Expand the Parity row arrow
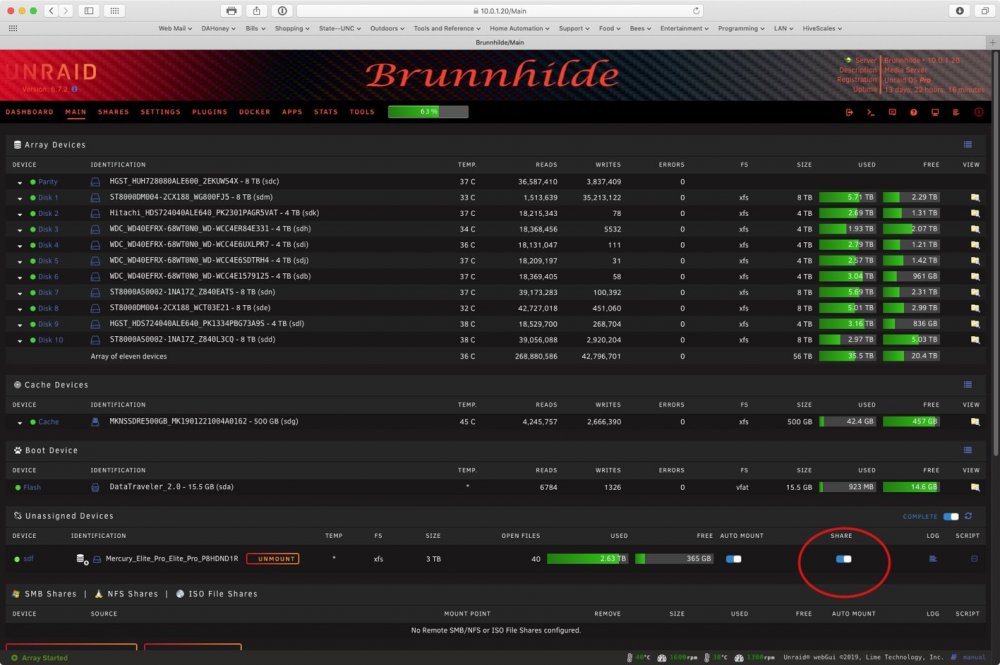 [x=20, y=182]
